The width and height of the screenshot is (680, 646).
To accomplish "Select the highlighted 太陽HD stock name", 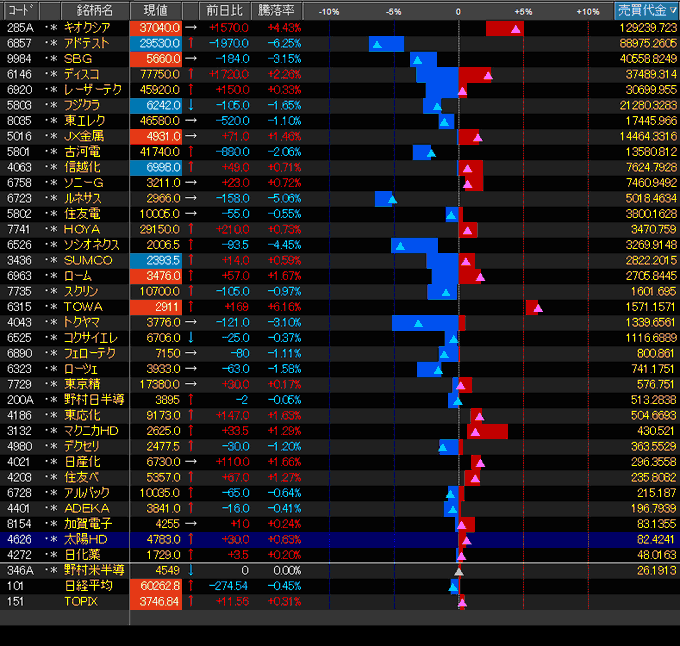I will (x=85, y=539).
